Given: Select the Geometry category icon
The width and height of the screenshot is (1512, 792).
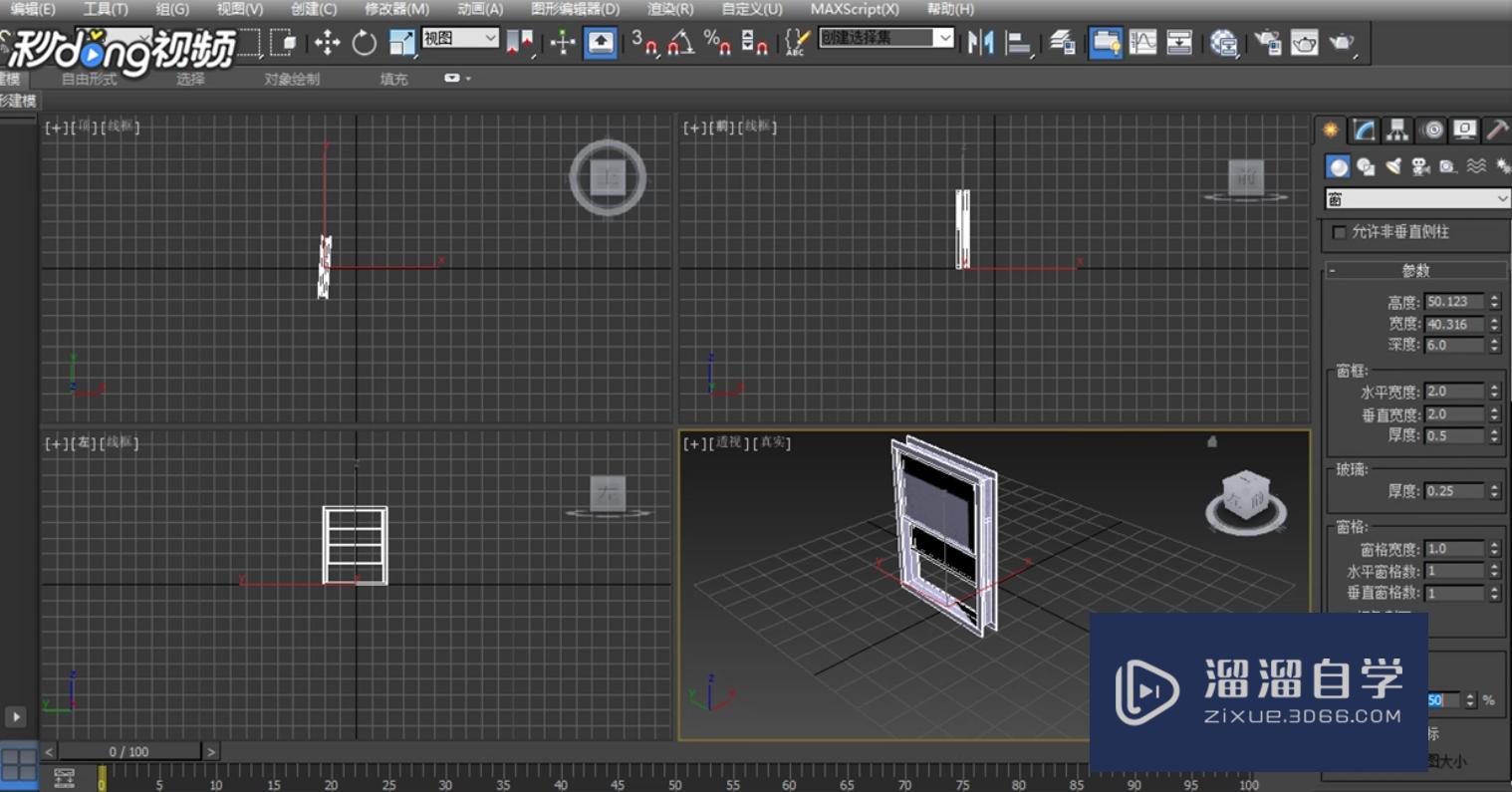Looking at the screenshot, I should coord(1338,166).
